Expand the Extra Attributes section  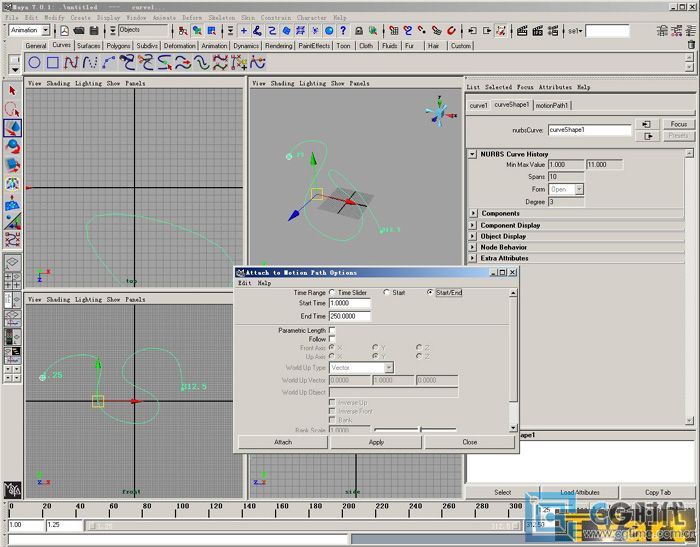click(473, 258)
